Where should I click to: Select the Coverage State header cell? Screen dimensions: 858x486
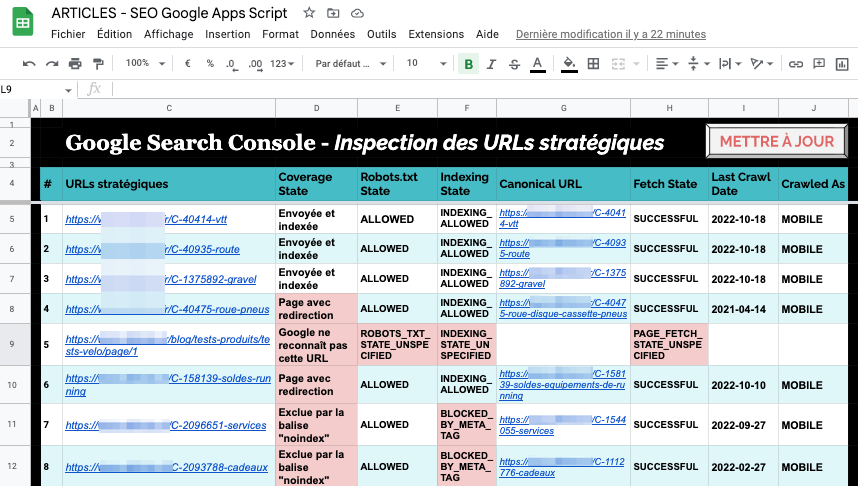[x=316, y=184]
